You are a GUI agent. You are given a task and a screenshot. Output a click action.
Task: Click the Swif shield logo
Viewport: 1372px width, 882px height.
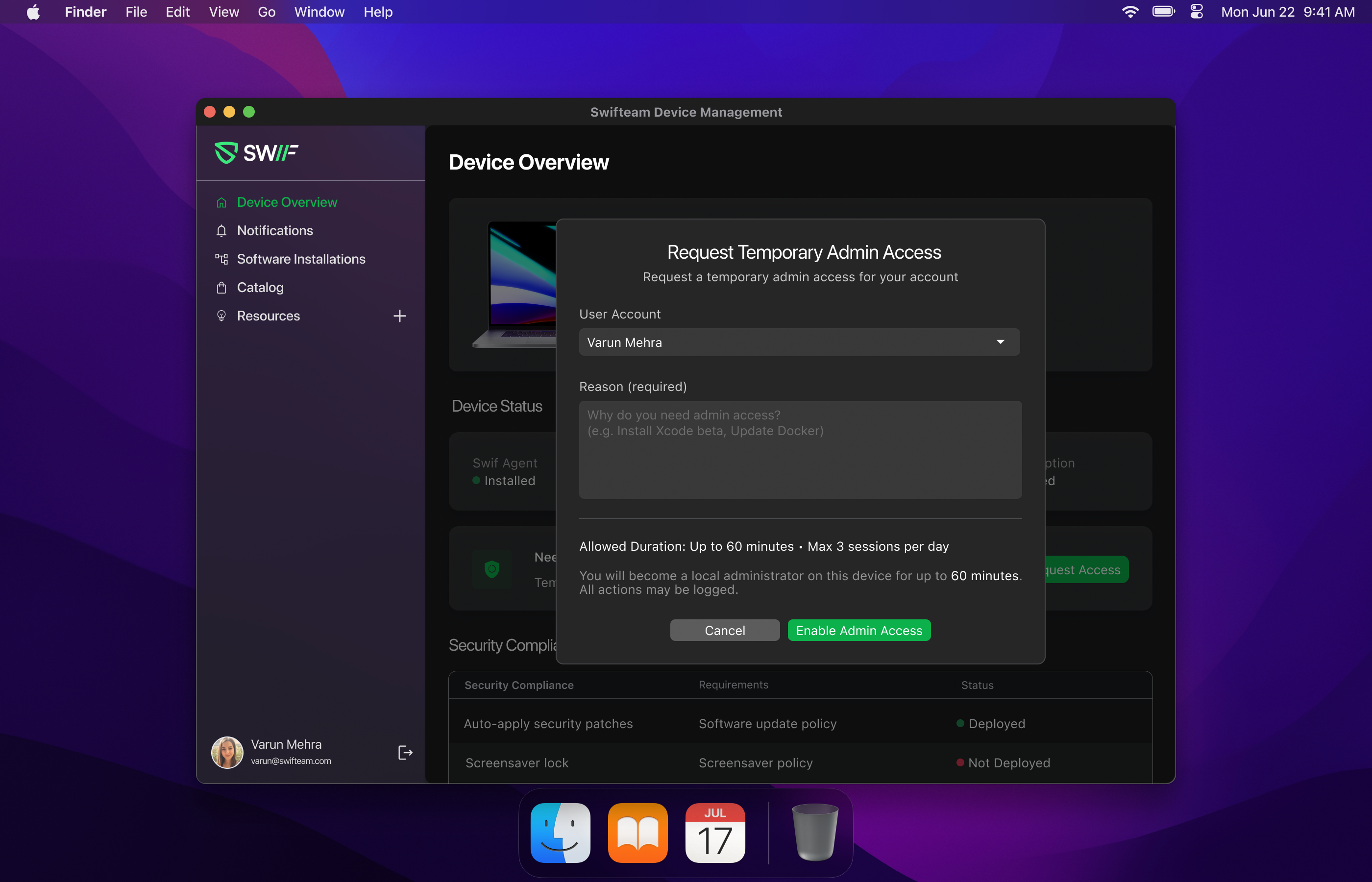pos(225,152)
